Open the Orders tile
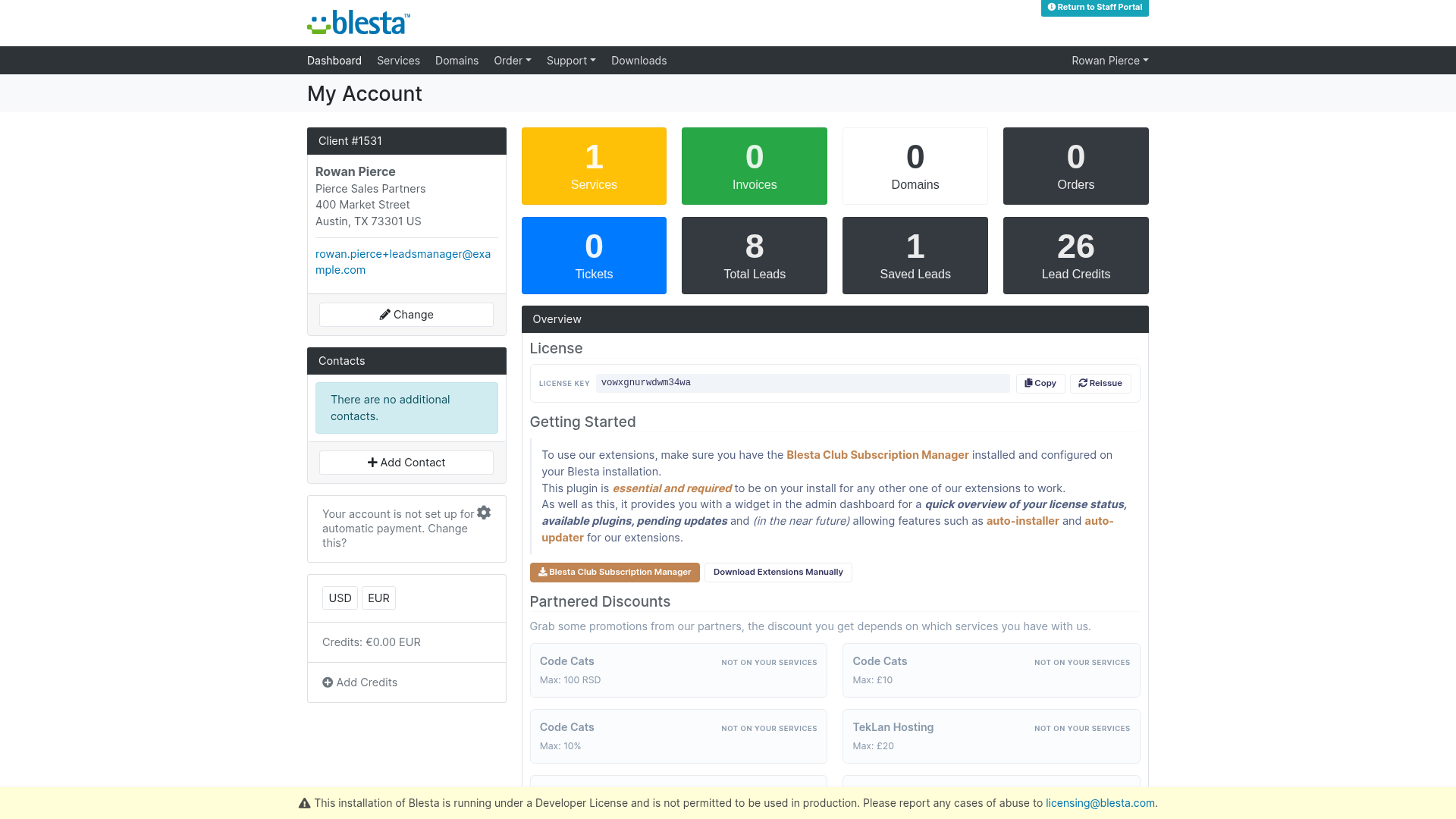The image size is (1456, 819). [x=1076, y=166]
